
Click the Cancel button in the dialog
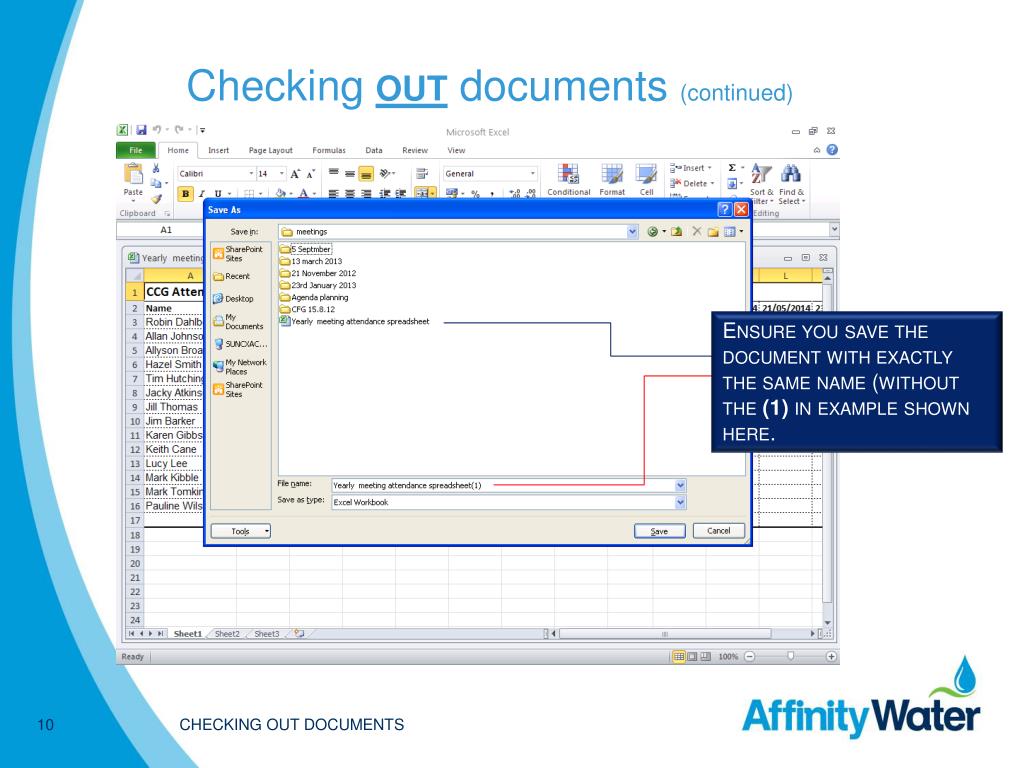click(718, 530)
